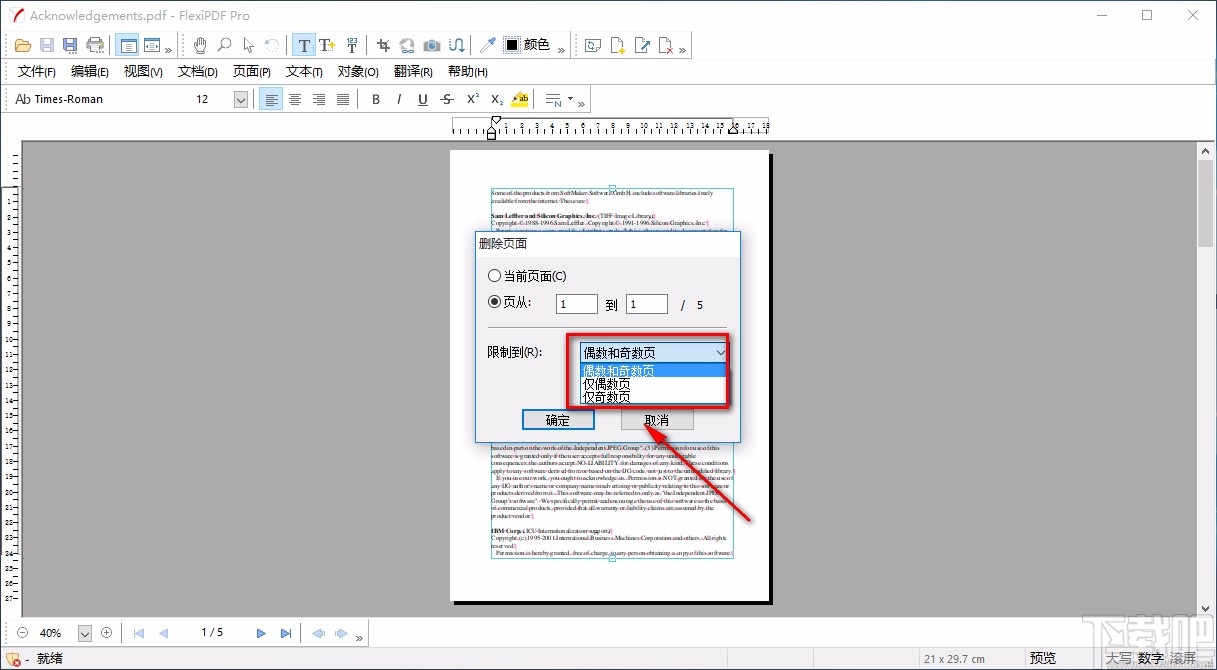
Task: Click the 取消 button
Action: click(x=657, y=419)
